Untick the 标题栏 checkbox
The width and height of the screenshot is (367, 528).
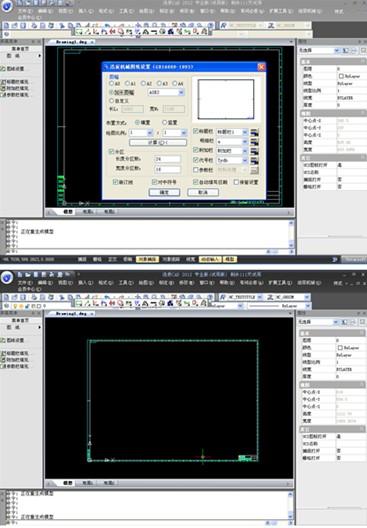(x=196, y=131)
